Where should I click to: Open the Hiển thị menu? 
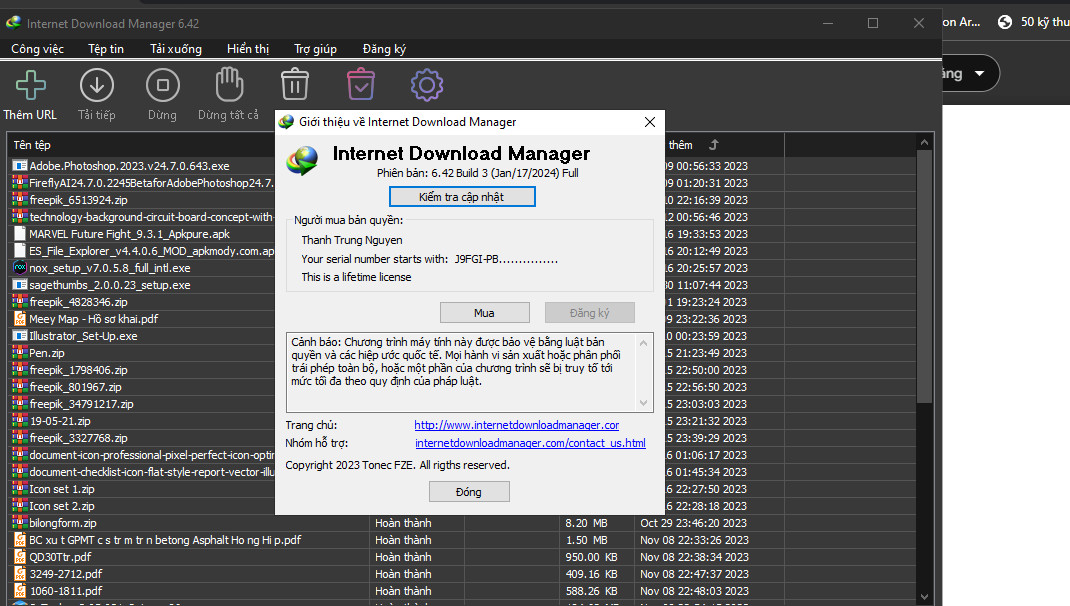tap(248, 49)
